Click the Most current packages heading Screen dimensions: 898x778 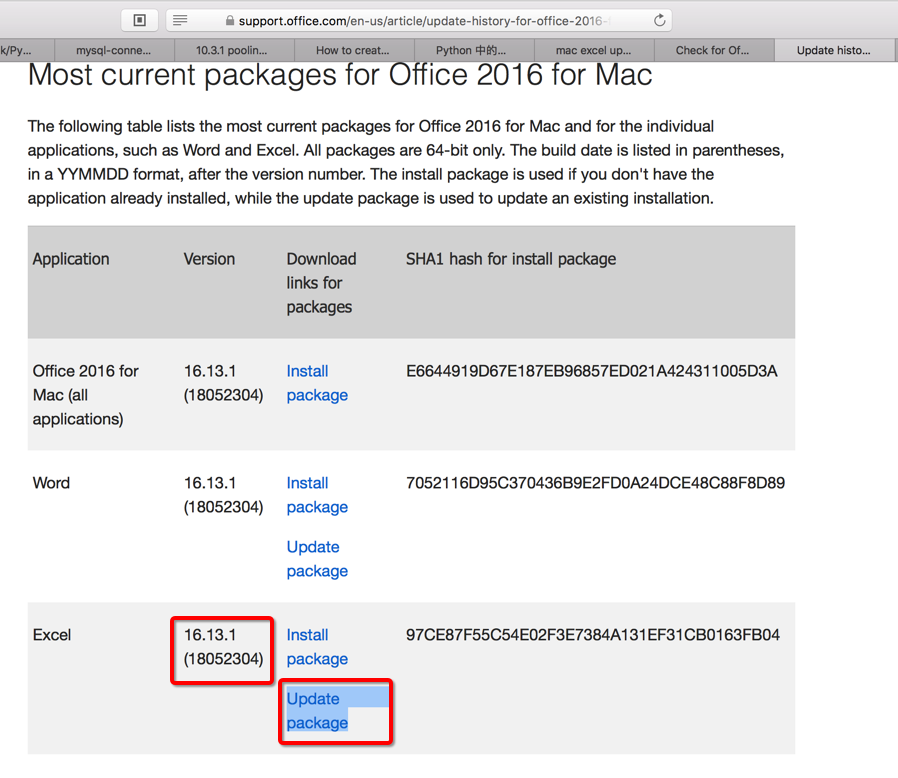(340, 74)
